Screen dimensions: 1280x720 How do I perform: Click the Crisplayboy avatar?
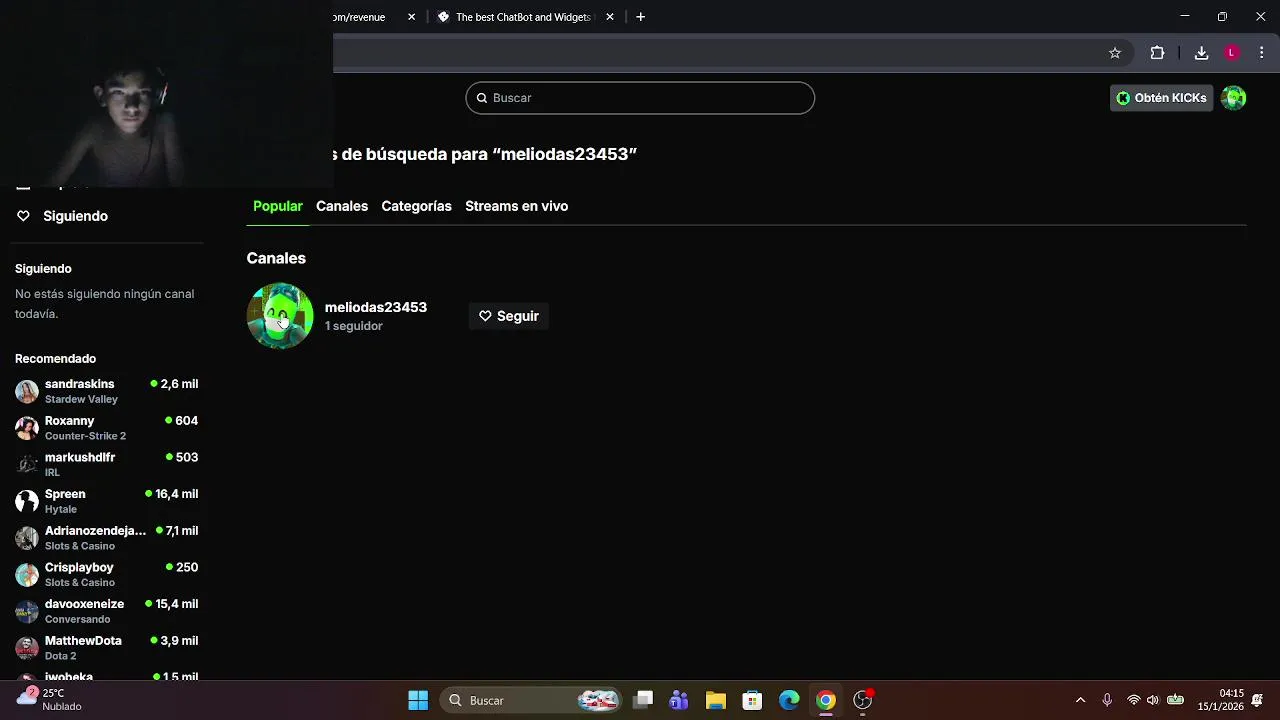coord(27,574)
